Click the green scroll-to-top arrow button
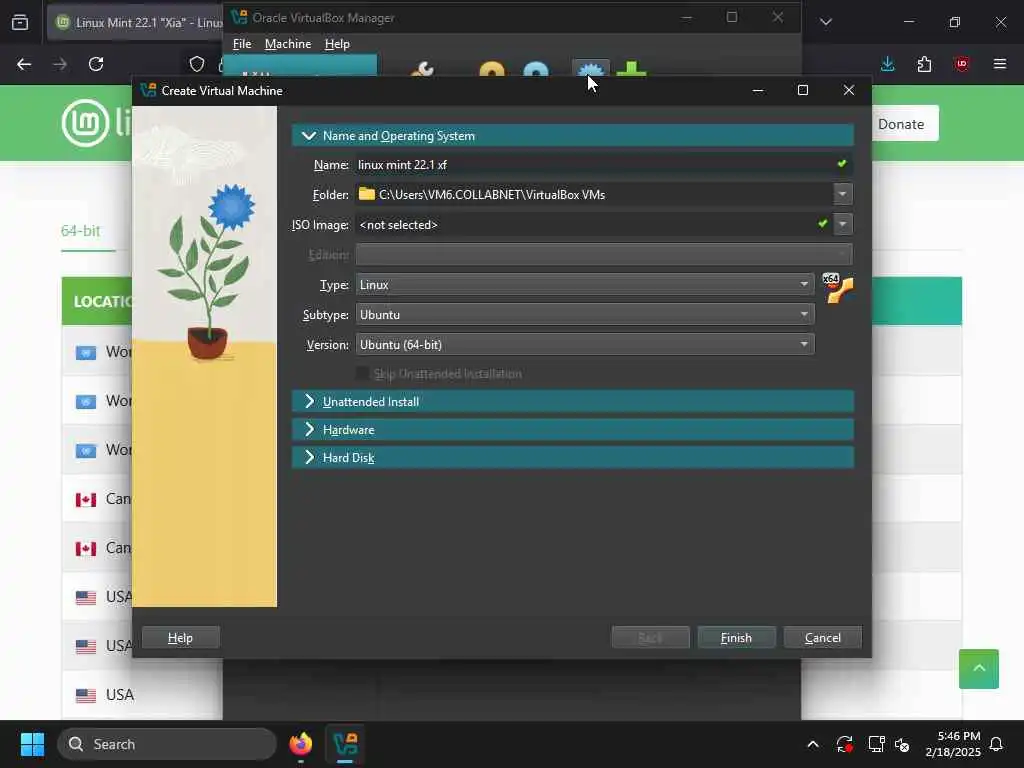1024x768 pixels. [x=978, y=669]
